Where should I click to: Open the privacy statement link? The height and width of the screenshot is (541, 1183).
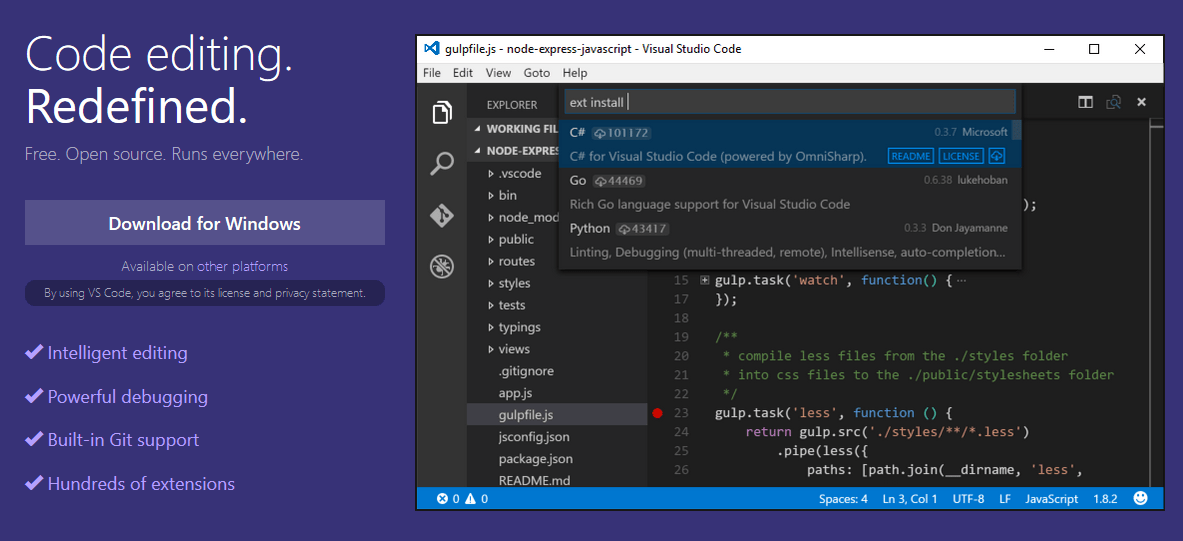(x=321, y=293)
